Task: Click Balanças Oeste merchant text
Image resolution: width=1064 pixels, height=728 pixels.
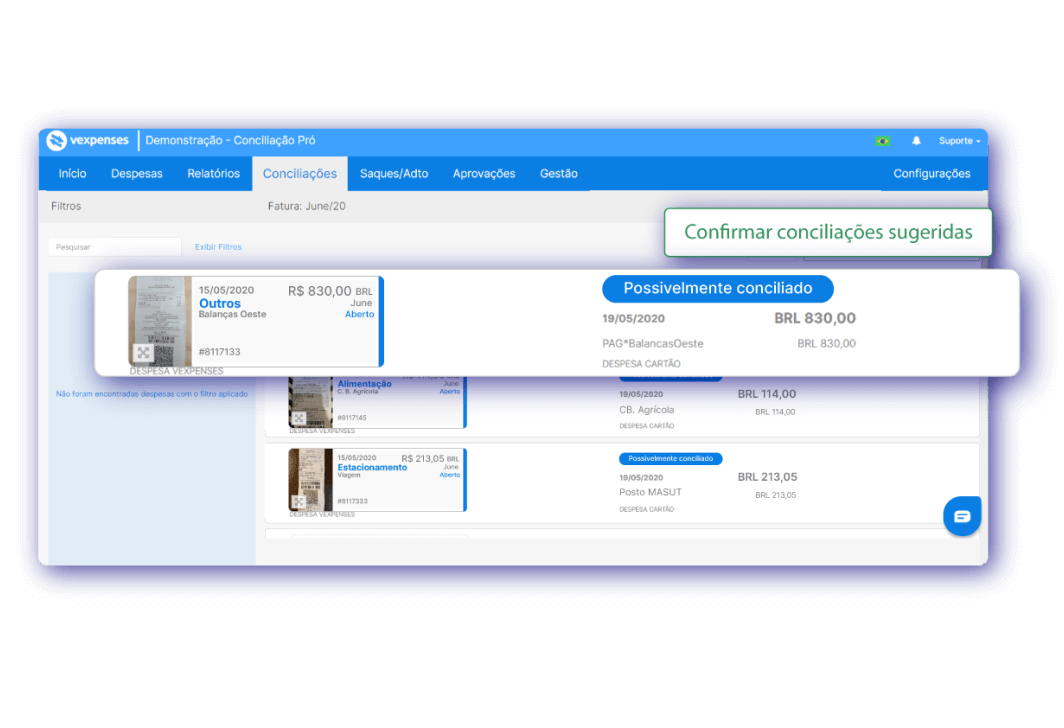Action: [x=232, y=314]
